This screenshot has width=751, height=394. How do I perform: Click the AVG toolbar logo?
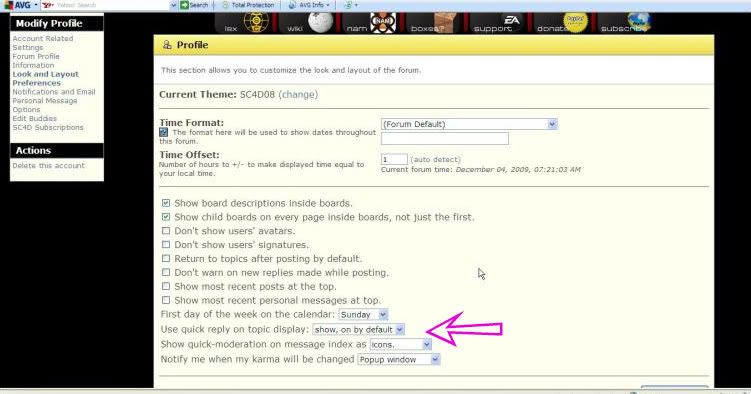[x=17, y=5]
